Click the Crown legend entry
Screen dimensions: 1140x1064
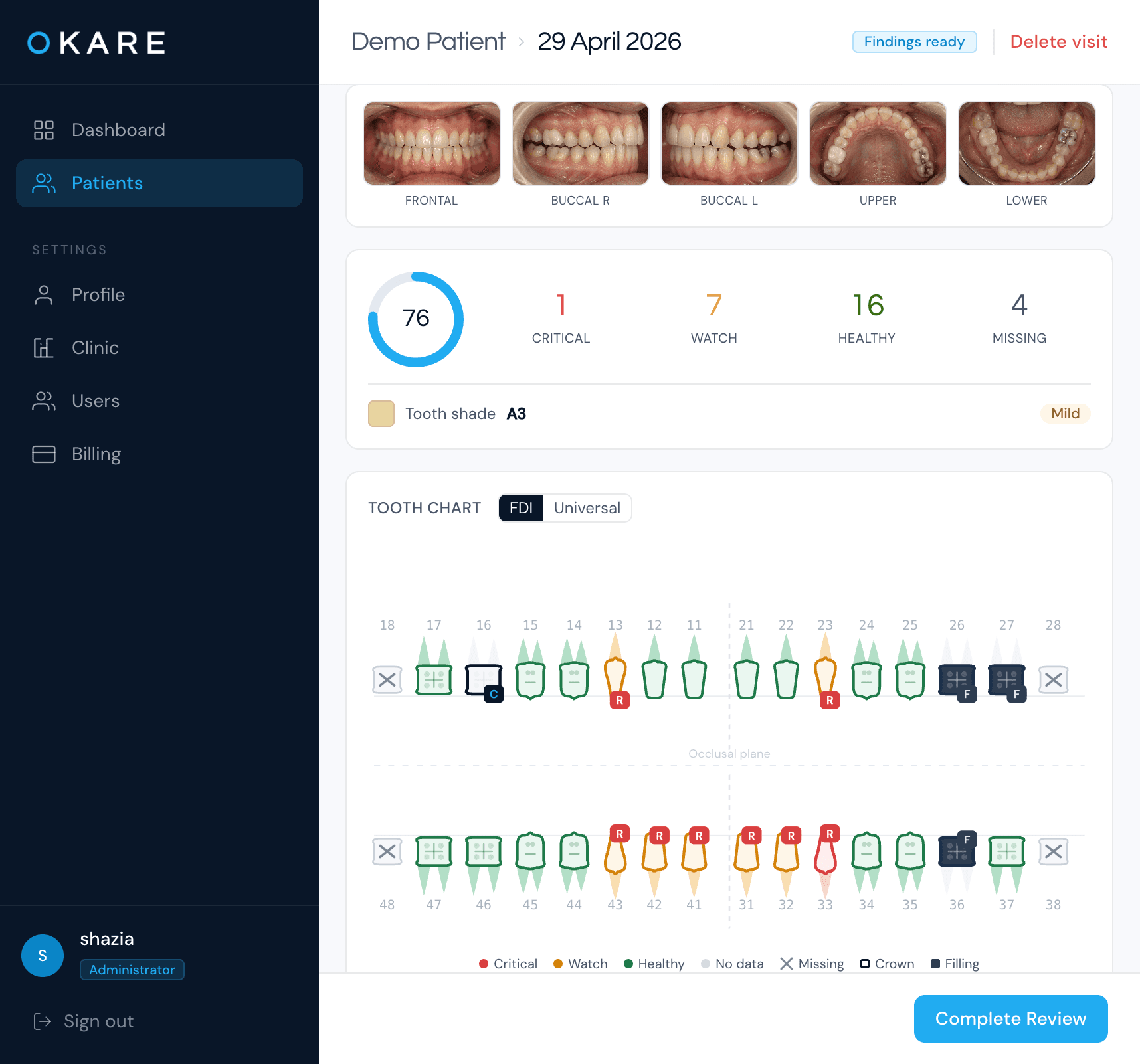[x=888, y=964]
